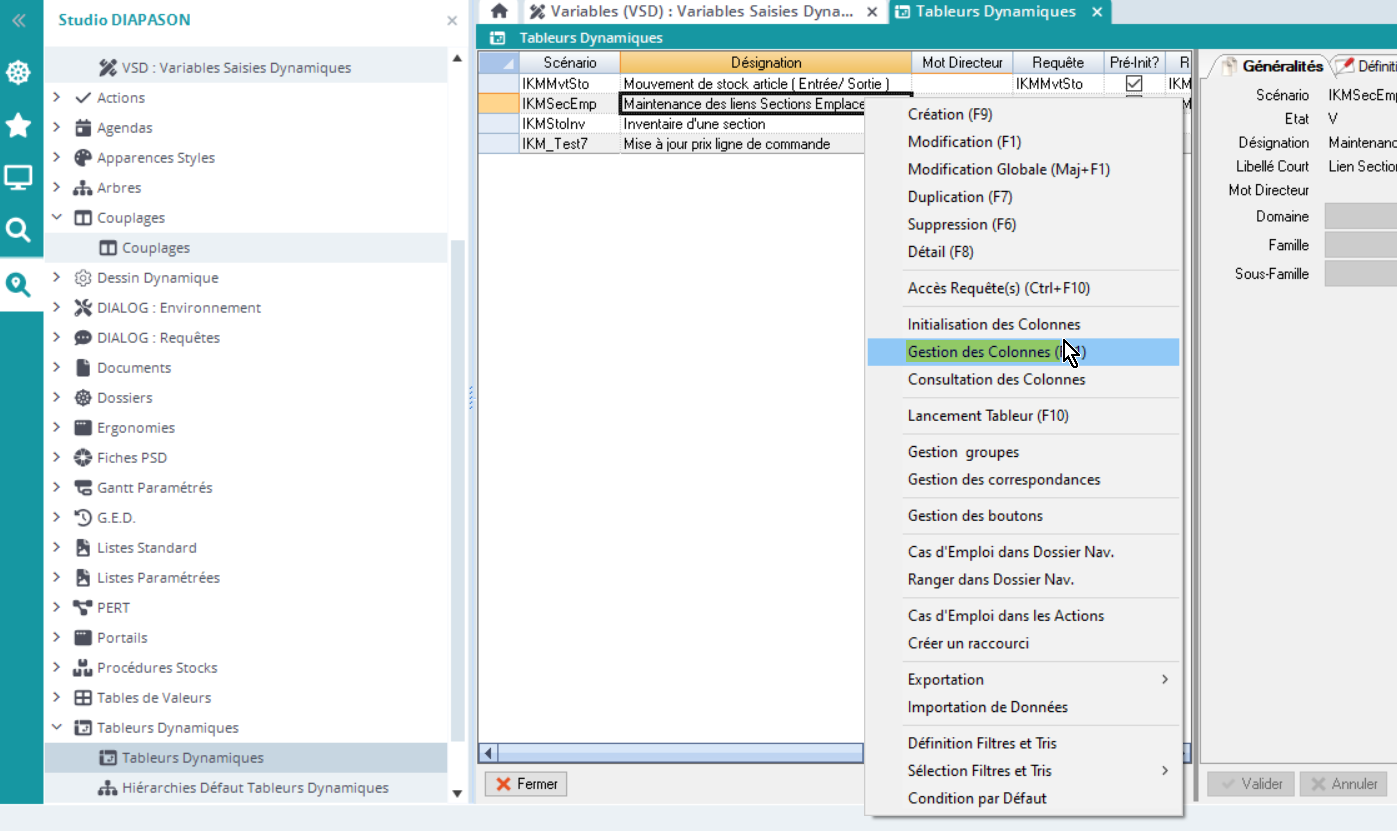Screen dimensions: 1397x831
Task: Collapse the Couplages tree node
Action: pos(58,218)
